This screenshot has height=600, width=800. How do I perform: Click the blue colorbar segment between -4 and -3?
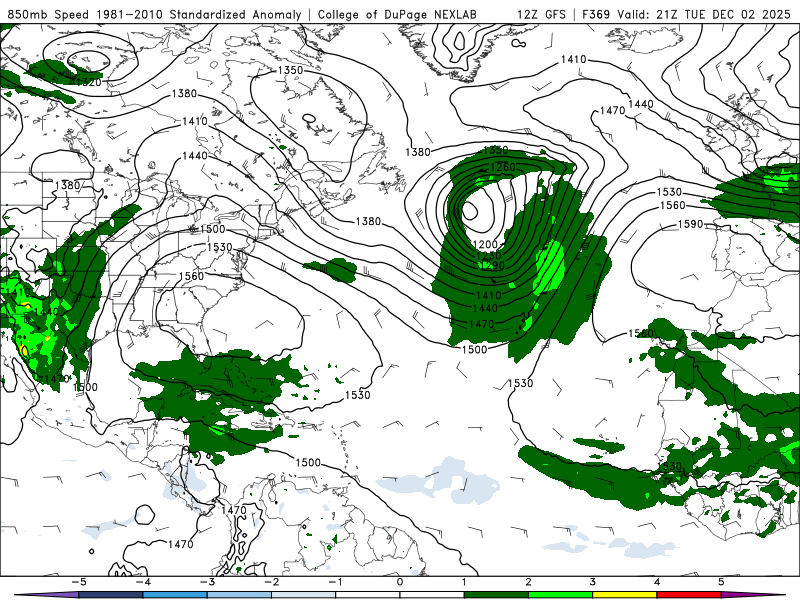(x=174, y=595)
